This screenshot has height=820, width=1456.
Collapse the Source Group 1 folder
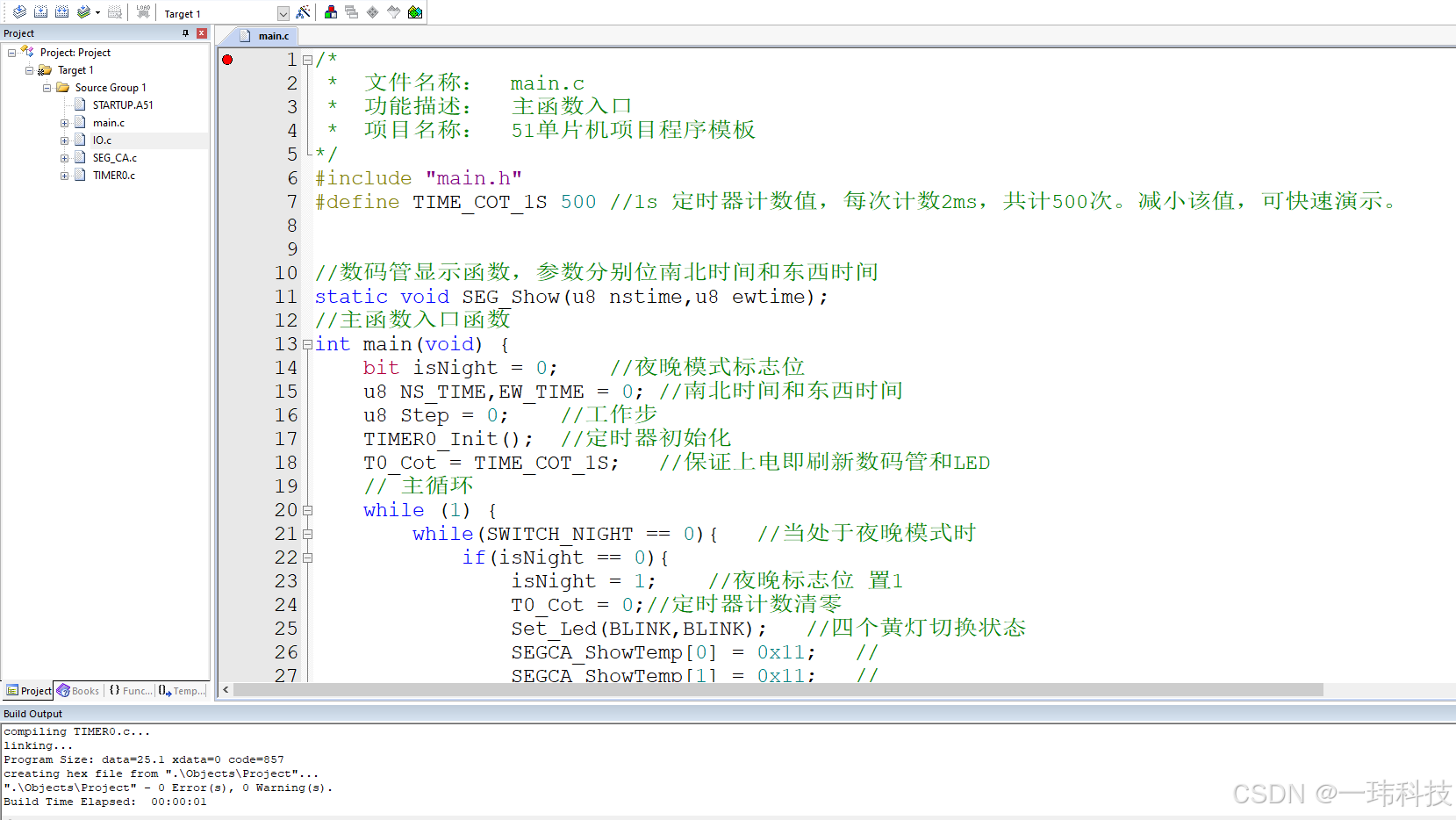47,88
